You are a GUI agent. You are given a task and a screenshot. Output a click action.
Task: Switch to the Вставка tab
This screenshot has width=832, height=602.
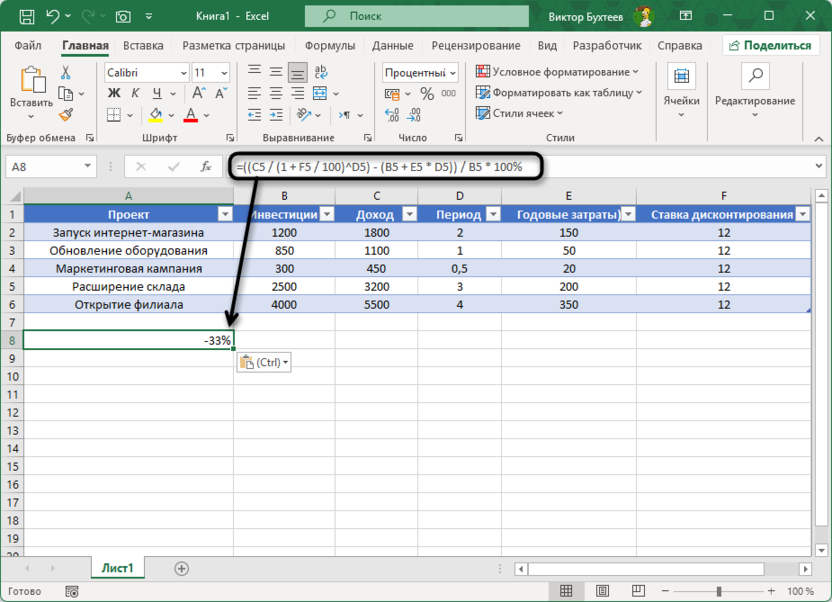(143, 46)
